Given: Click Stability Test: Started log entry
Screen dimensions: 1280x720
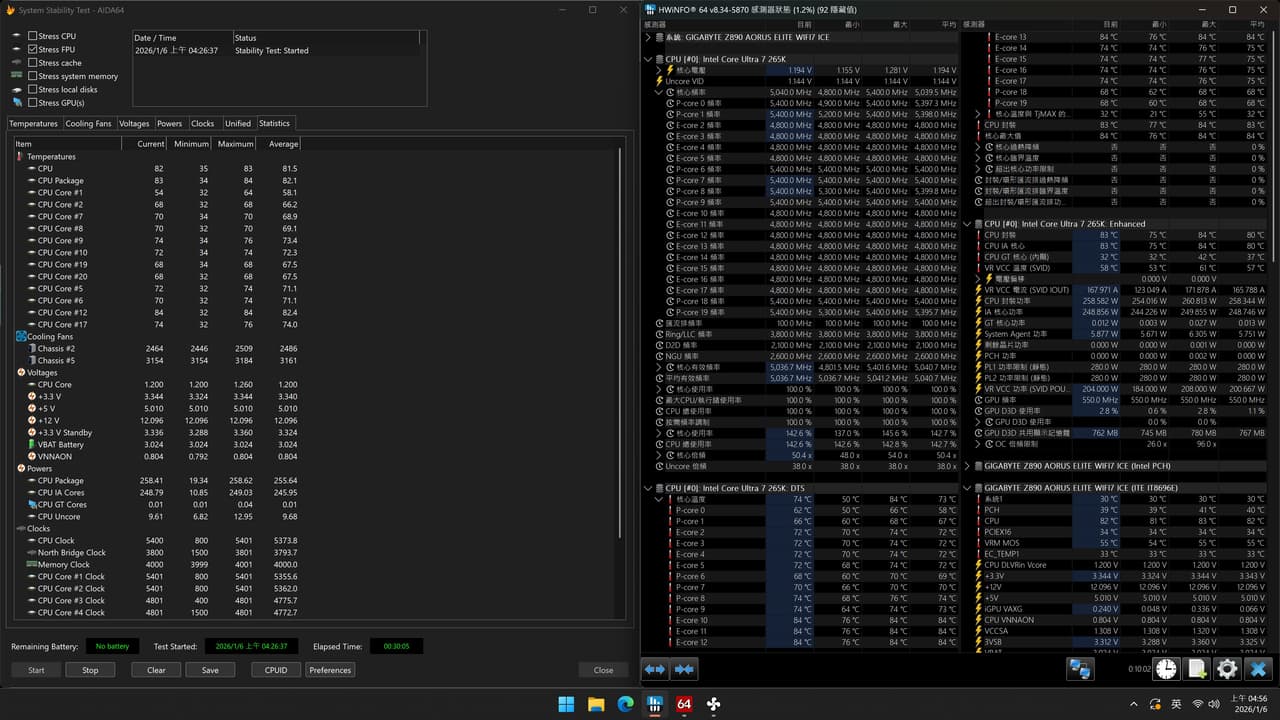Looking at the screenshot, I should coord(272,50).
